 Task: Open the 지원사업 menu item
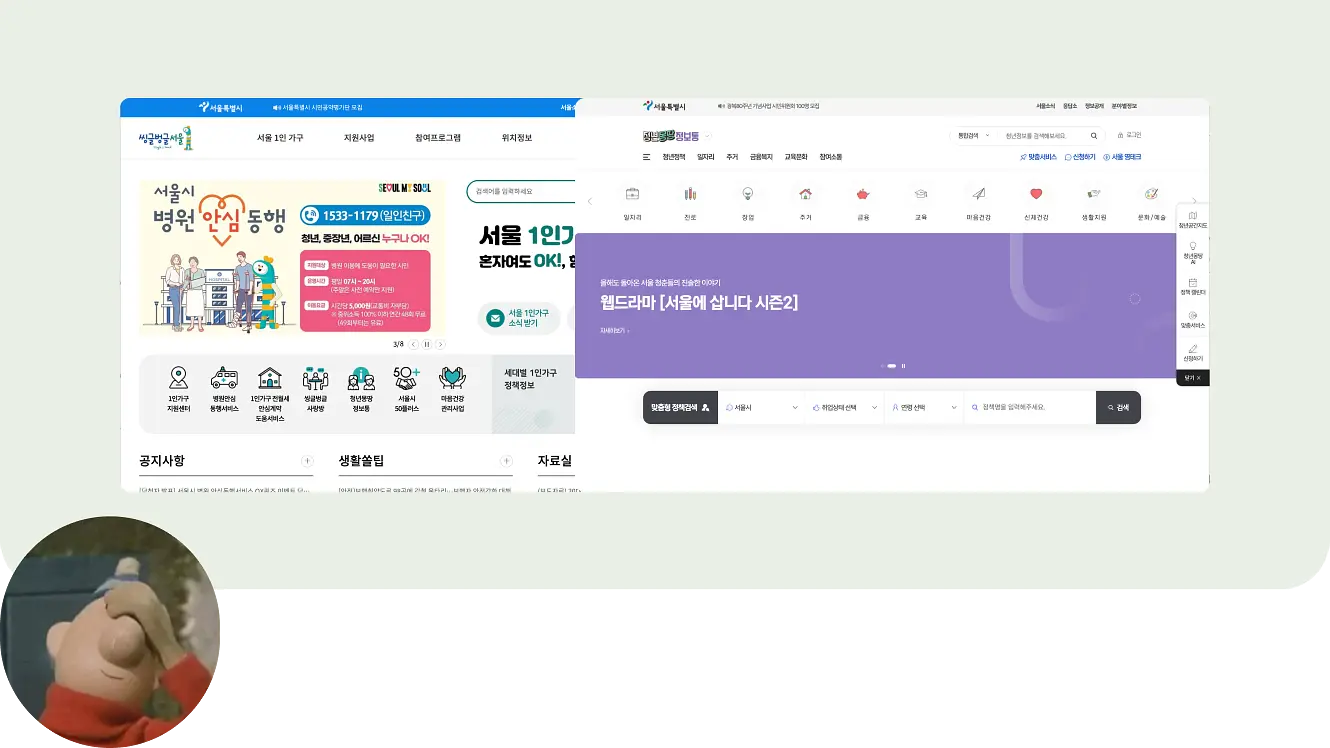358,138
